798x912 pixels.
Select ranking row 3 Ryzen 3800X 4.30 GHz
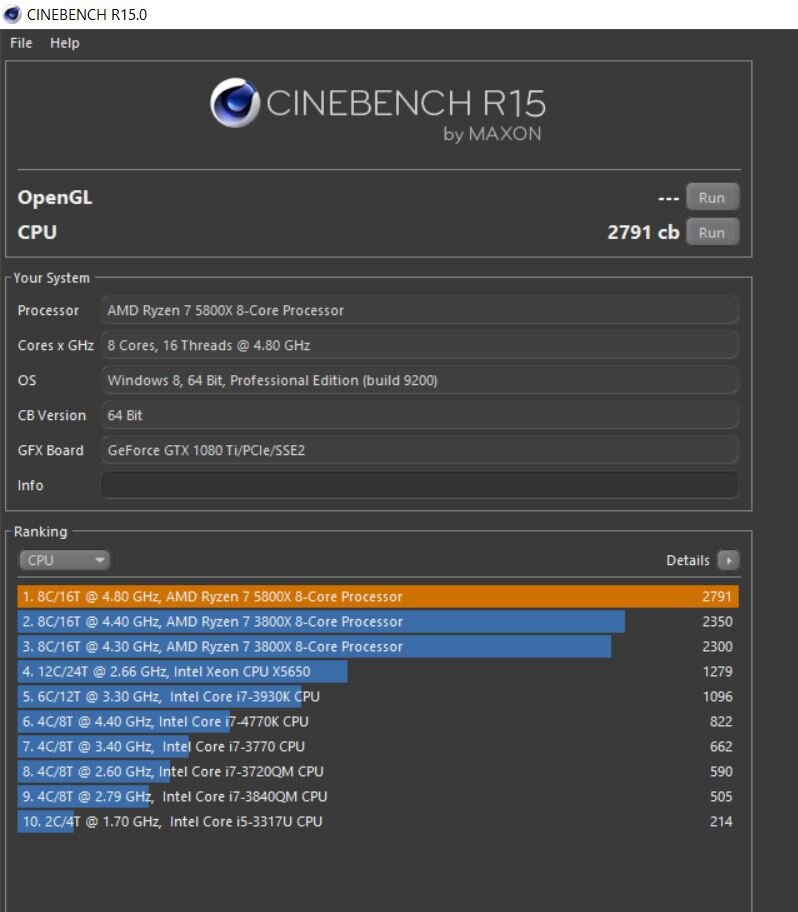(x=378, y=646)
